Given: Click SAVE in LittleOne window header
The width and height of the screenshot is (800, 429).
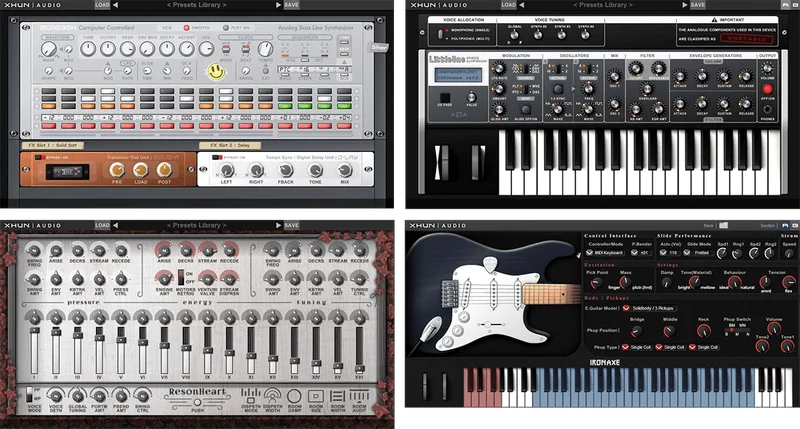Looking at the screenshot, I should click(x=697, y=5).
